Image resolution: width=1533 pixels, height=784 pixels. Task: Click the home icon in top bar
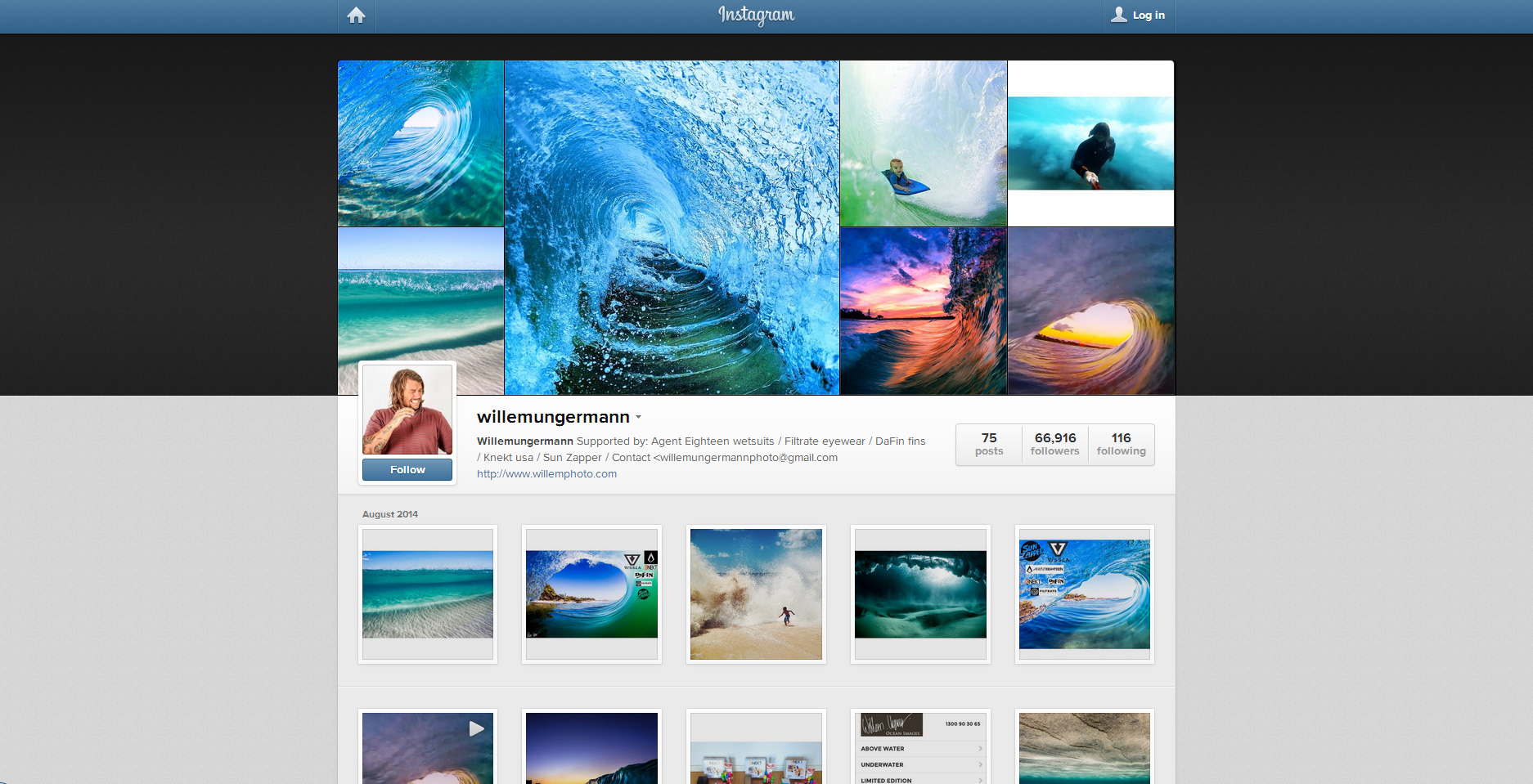(x=356, y=16)
